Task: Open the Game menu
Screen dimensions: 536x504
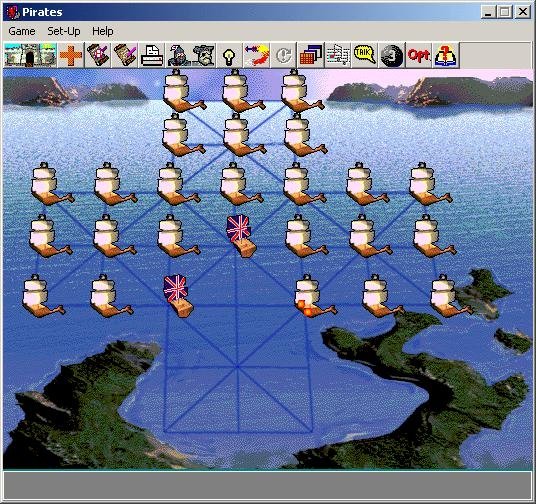Action: tap(22, 31)
